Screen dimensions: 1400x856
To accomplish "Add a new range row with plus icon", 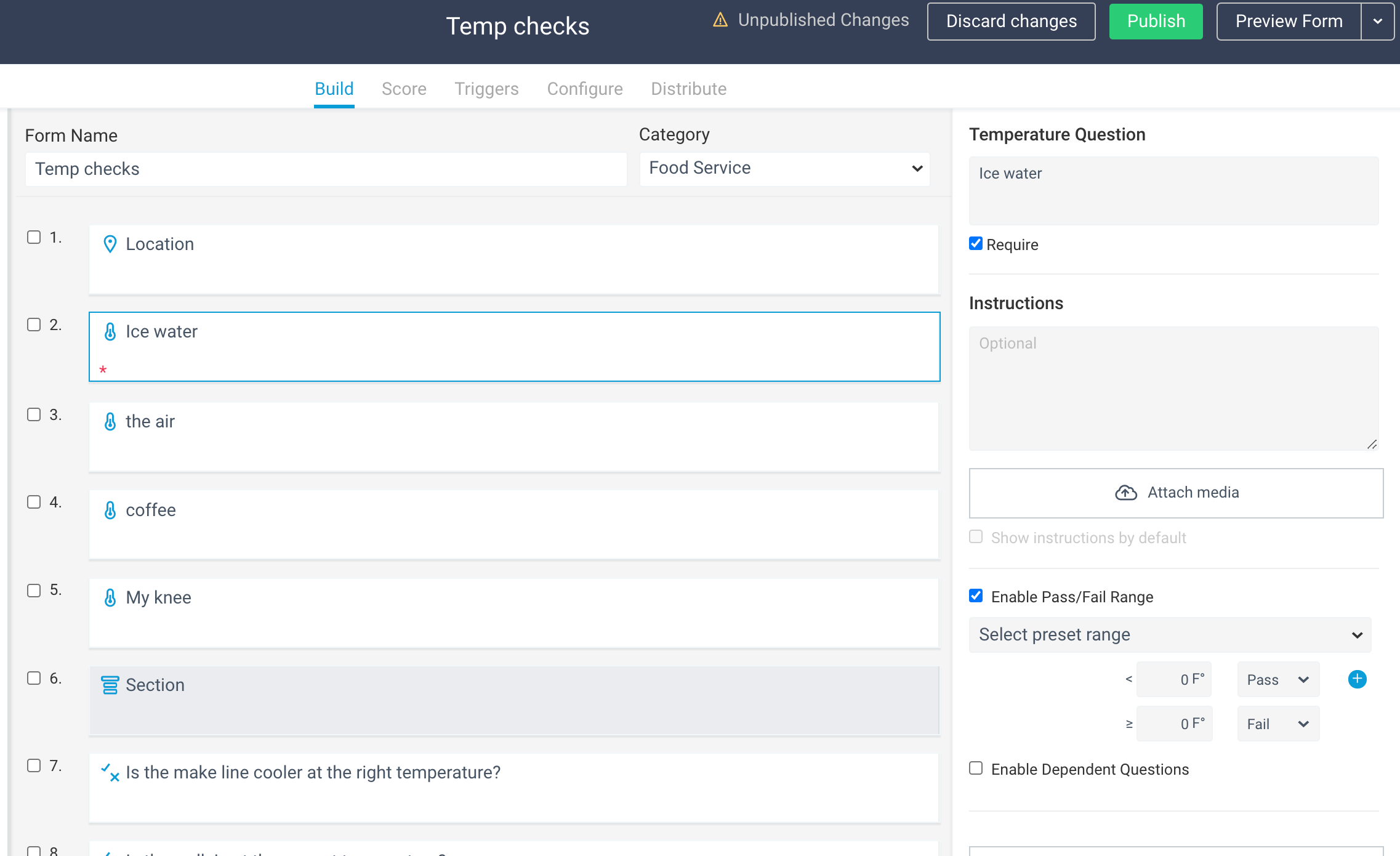I will pos(1357,679).
